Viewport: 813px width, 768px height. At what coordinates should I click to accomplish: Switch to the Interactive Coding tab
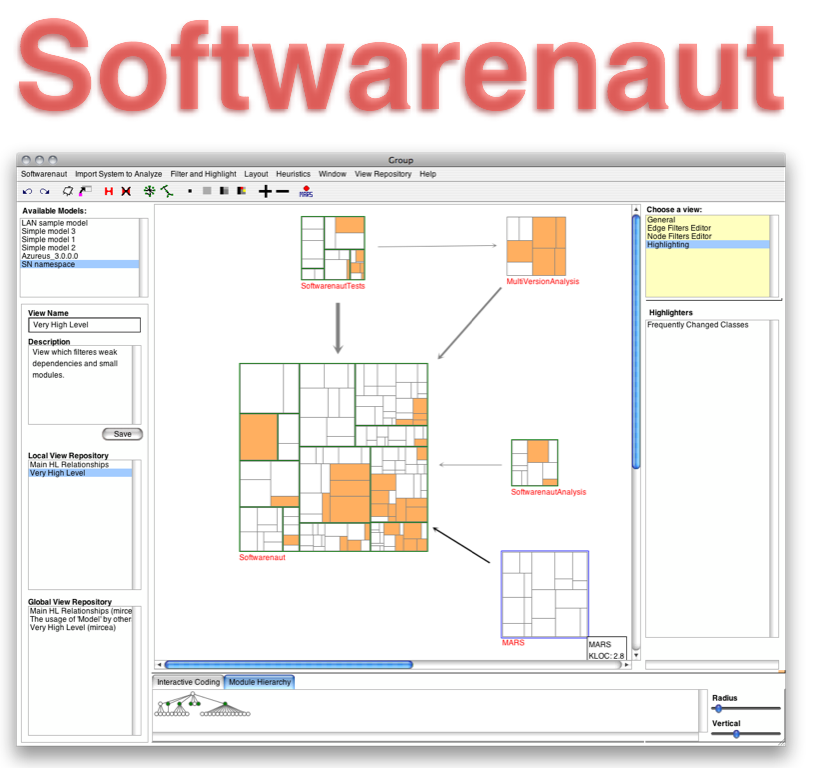coord(188,682)
